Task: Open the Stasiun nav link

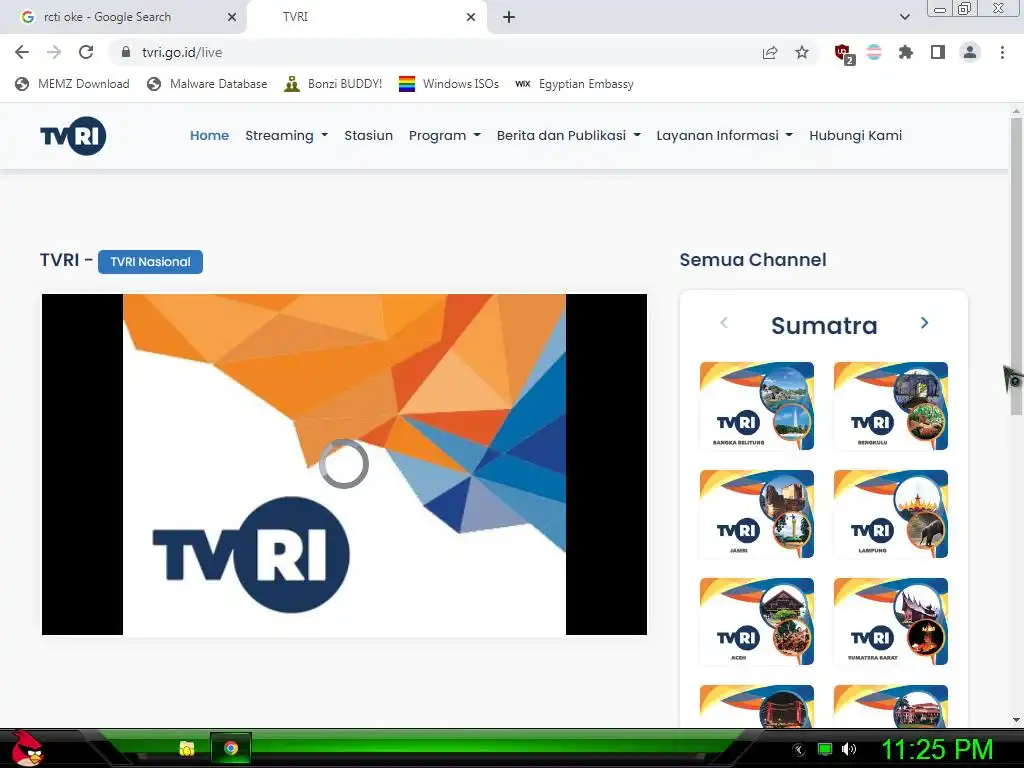Action: (368, 135)
